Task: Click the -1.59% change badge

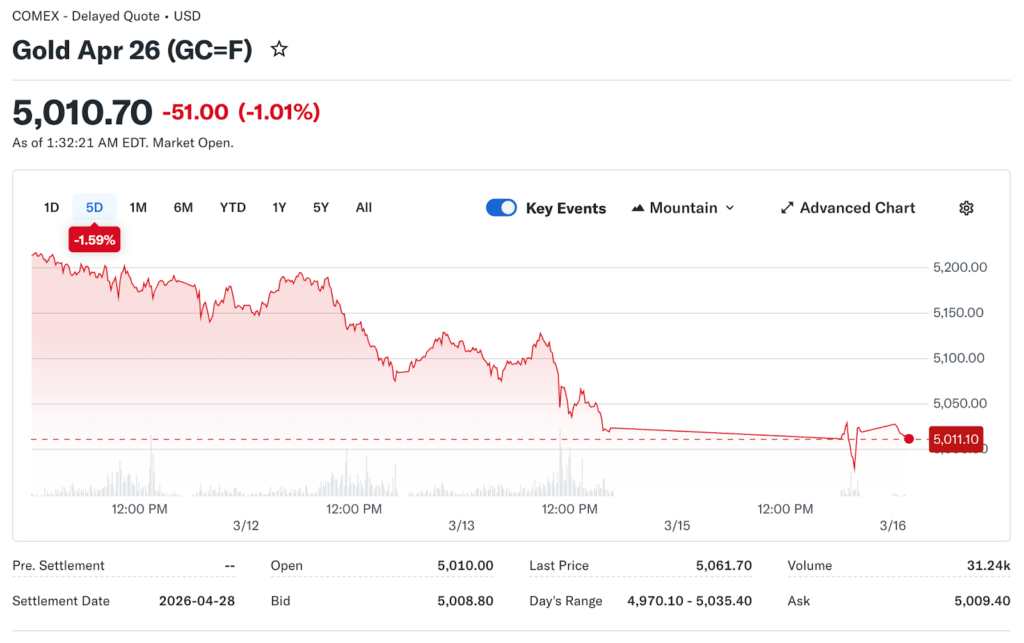Action: tap(94, 240)
